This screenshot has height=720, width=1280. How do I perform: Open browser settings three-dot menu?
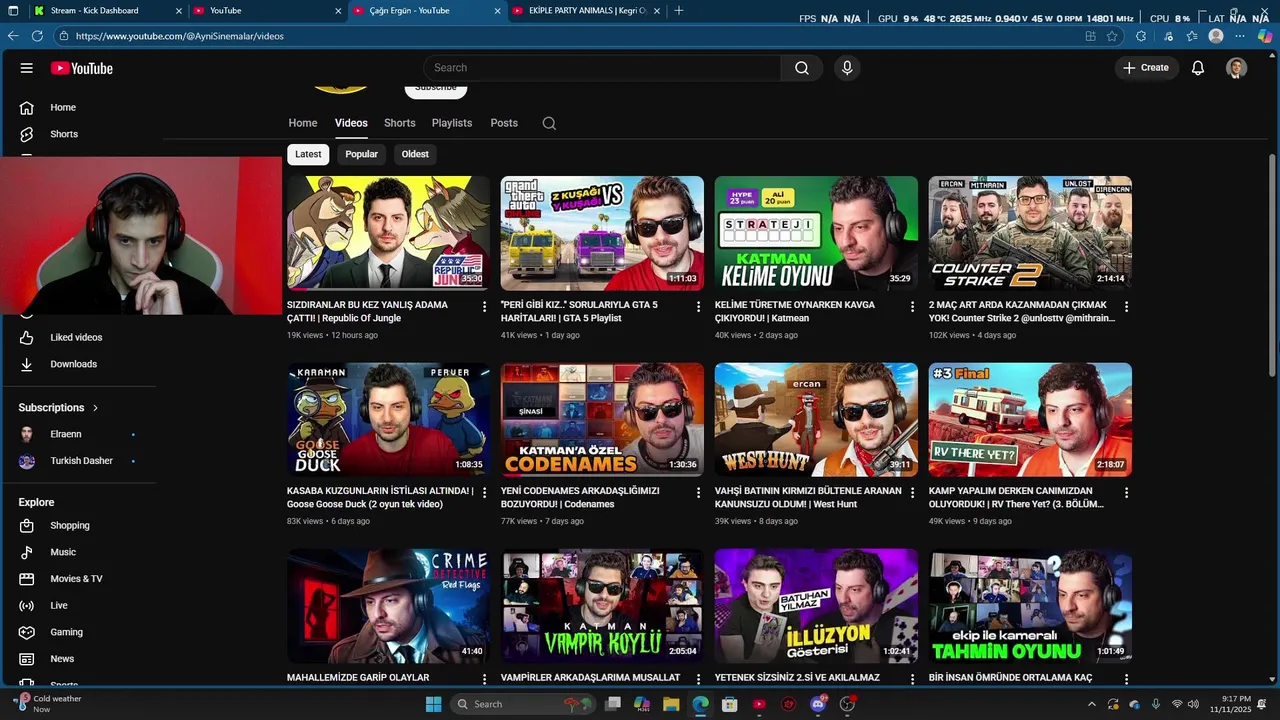coord(1241,36)
